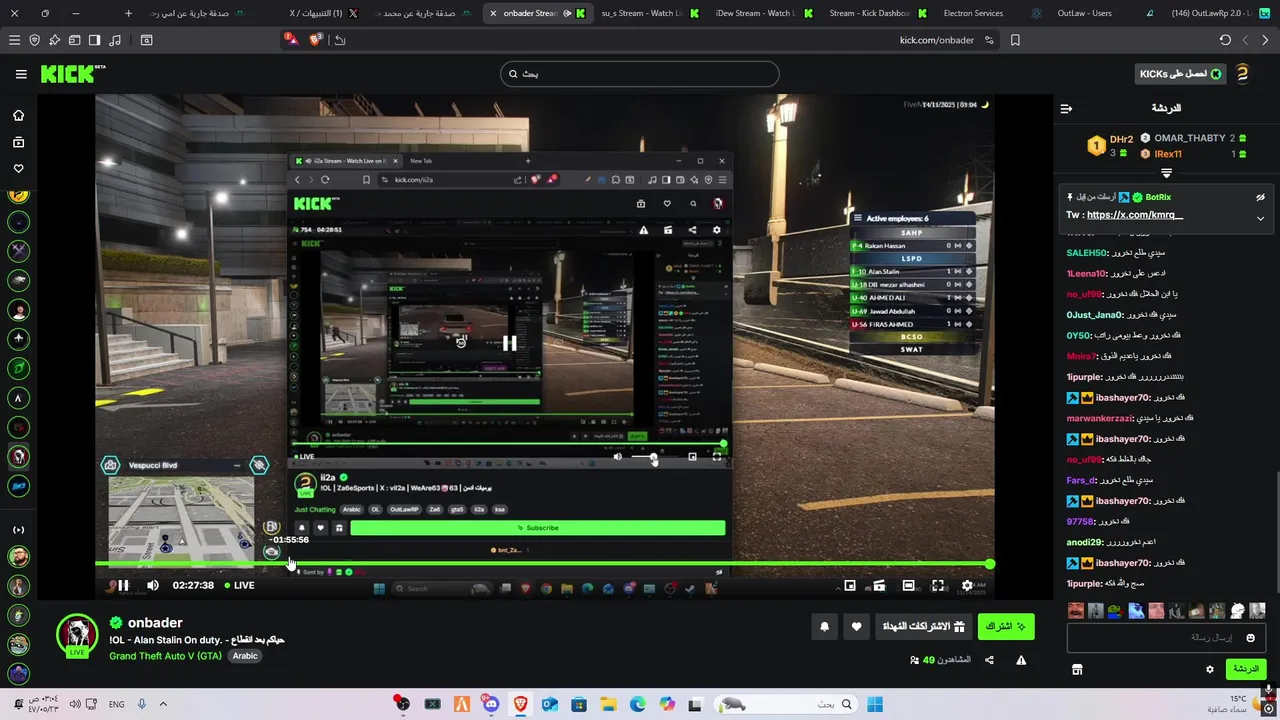
Task: Expand the gift leaderboard below OMAR_THABTY
Action: [1166, 173]
